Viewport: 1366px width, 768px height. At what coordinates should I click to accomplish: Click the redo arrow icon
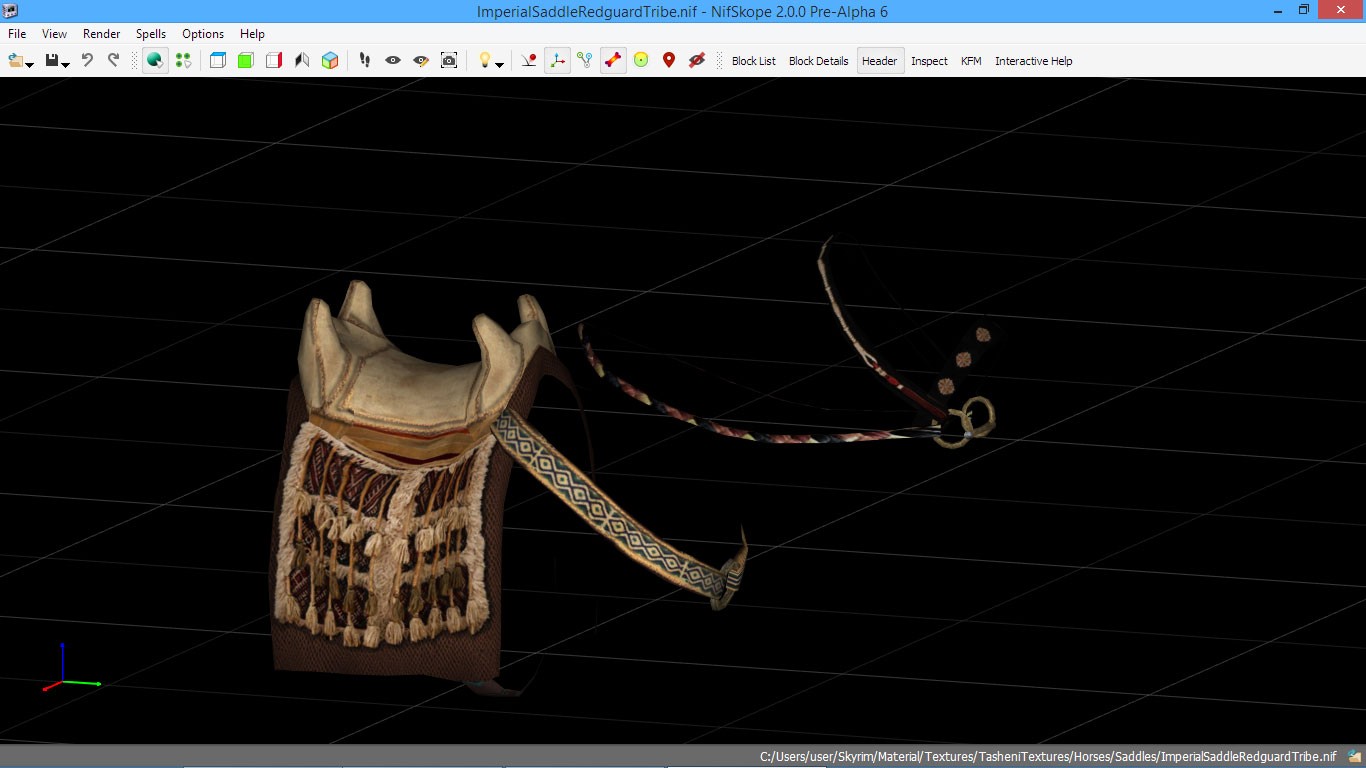click(x=113, y=61)
